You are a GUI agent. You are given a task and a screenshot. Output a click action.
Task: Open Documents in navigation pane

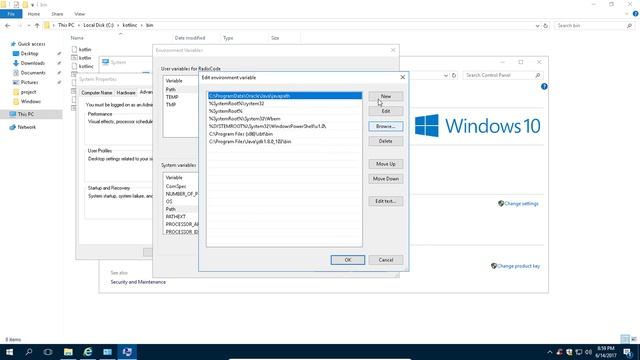pyautogui.click(x=33, y=73)
